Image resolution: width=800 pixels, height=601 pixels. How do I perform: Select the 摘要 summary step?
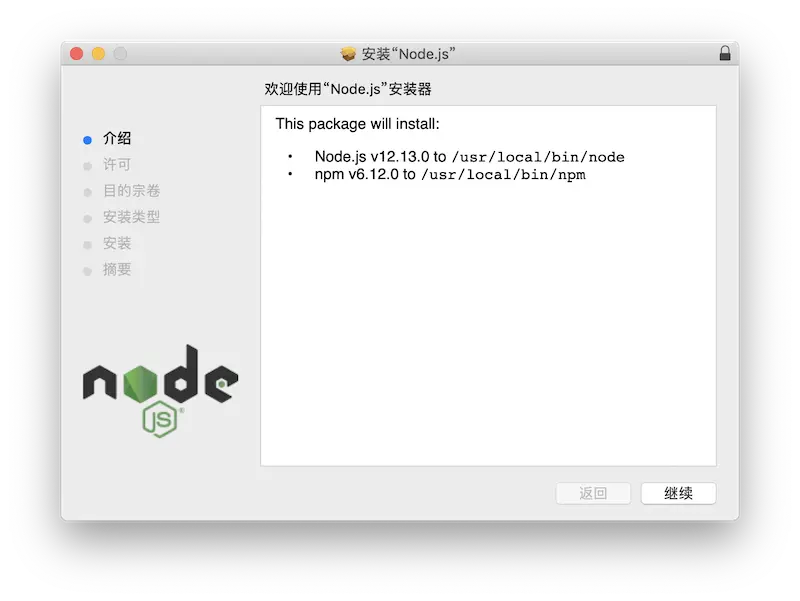pyautogui.click(x=117, y=269)
